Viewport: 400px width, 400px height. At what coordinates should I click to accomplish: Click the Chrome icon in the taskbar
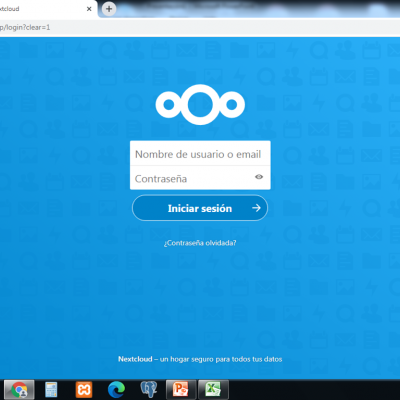point(19,389)
